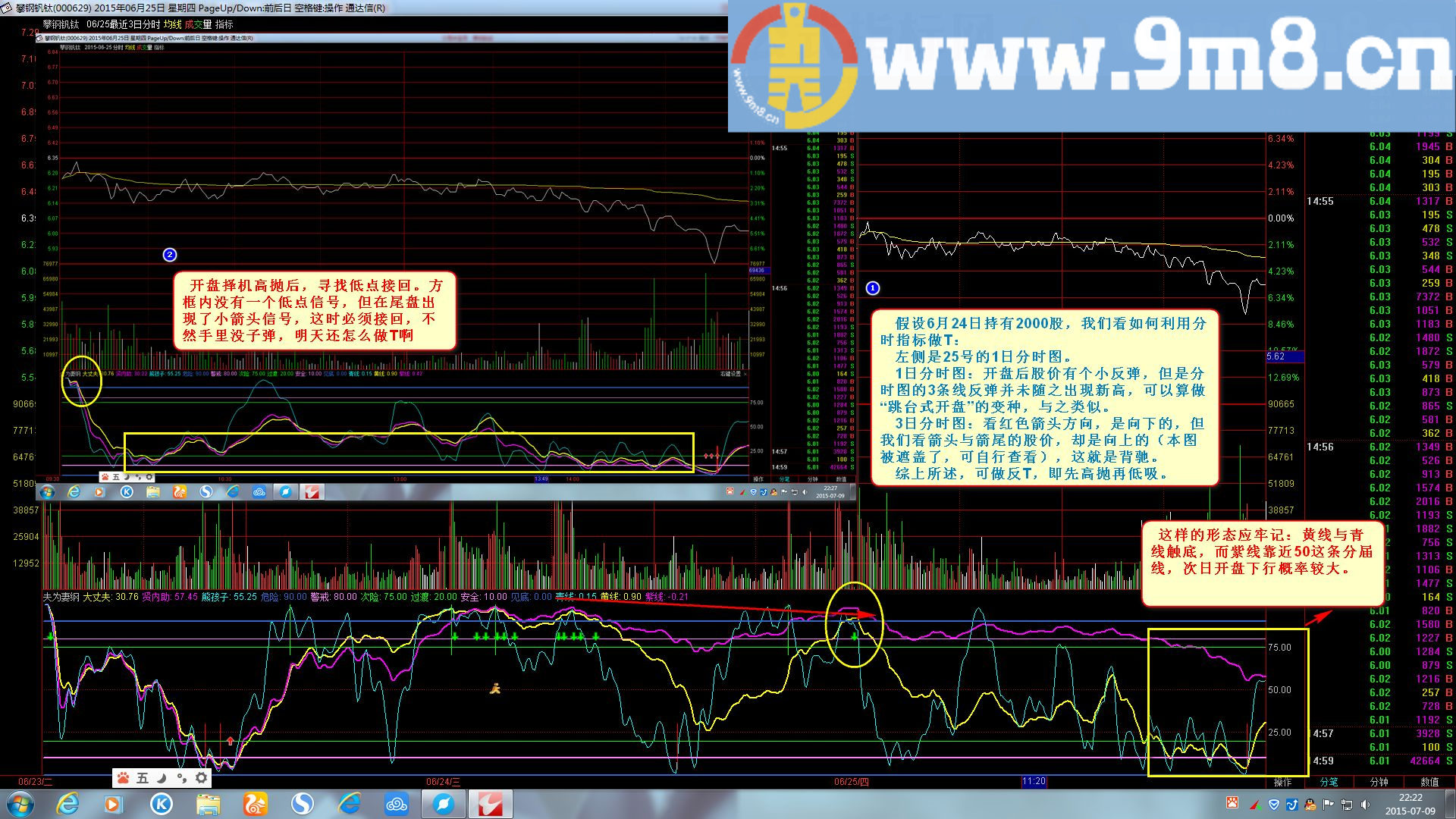Toggle the 五 input mode in IME toolbar
The image size is (1456, 819).
[x=143, y=778]
